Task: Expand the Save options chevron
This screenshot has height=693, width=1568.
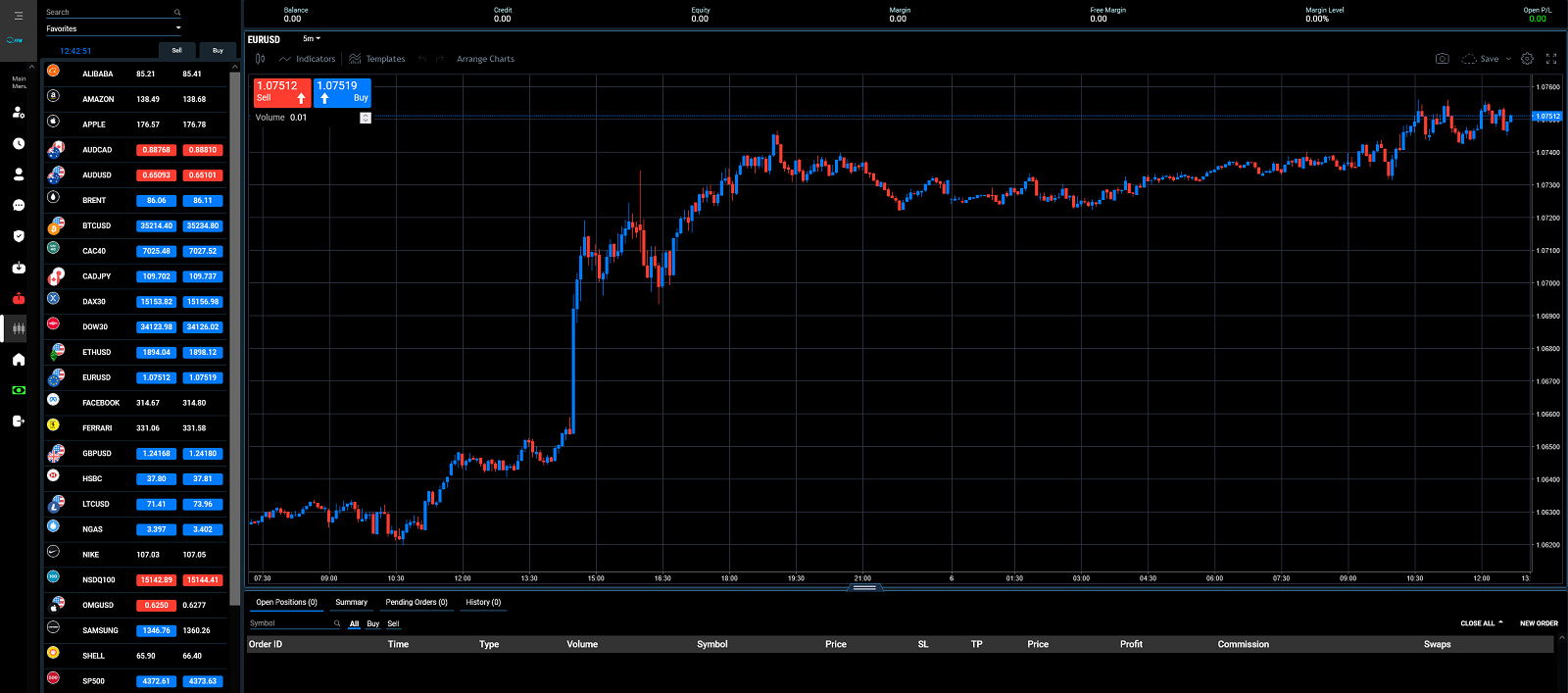Action: [x=1508, y=59]
